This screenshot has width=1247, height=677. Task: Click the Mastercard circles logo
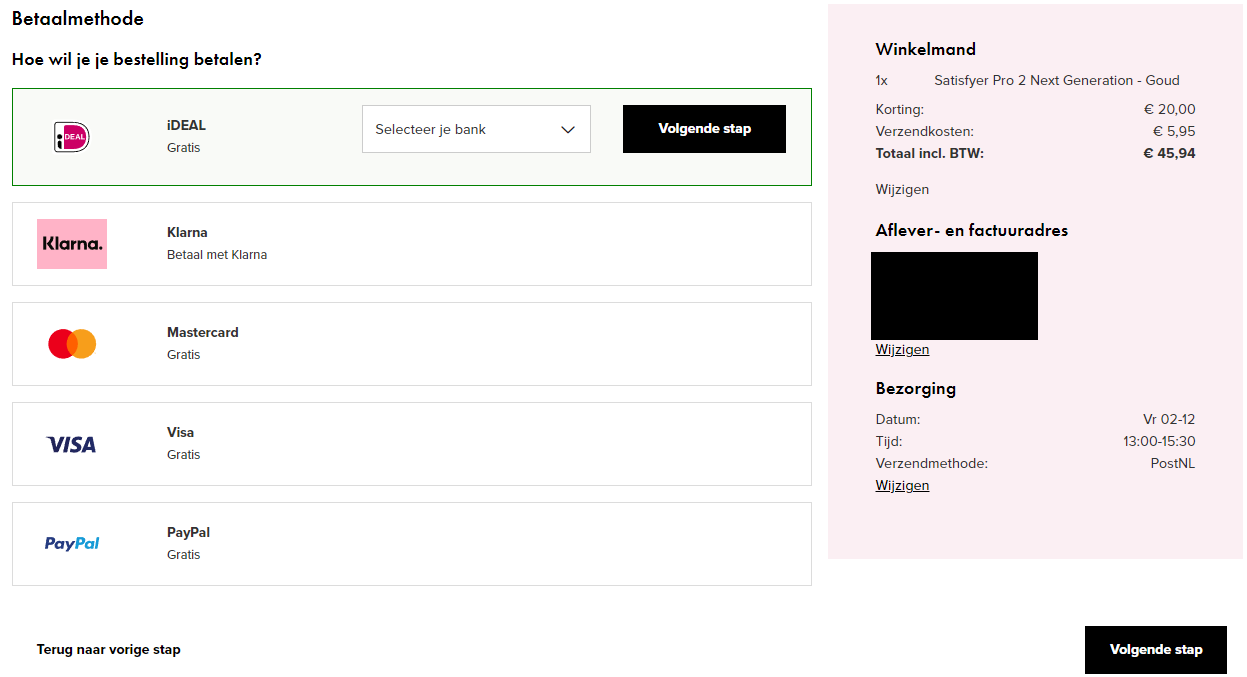coord(72,344)
